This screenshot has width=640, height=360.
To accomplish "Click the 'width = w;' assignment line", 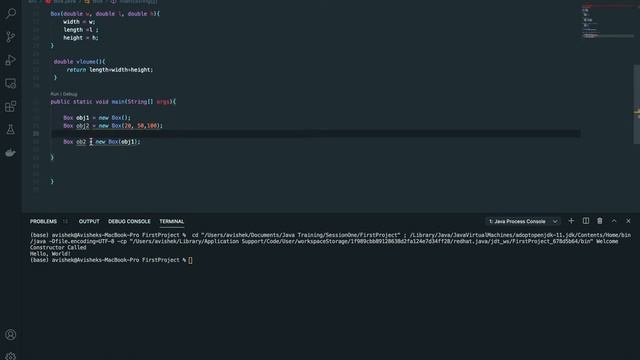I will [x=79, y=22].
